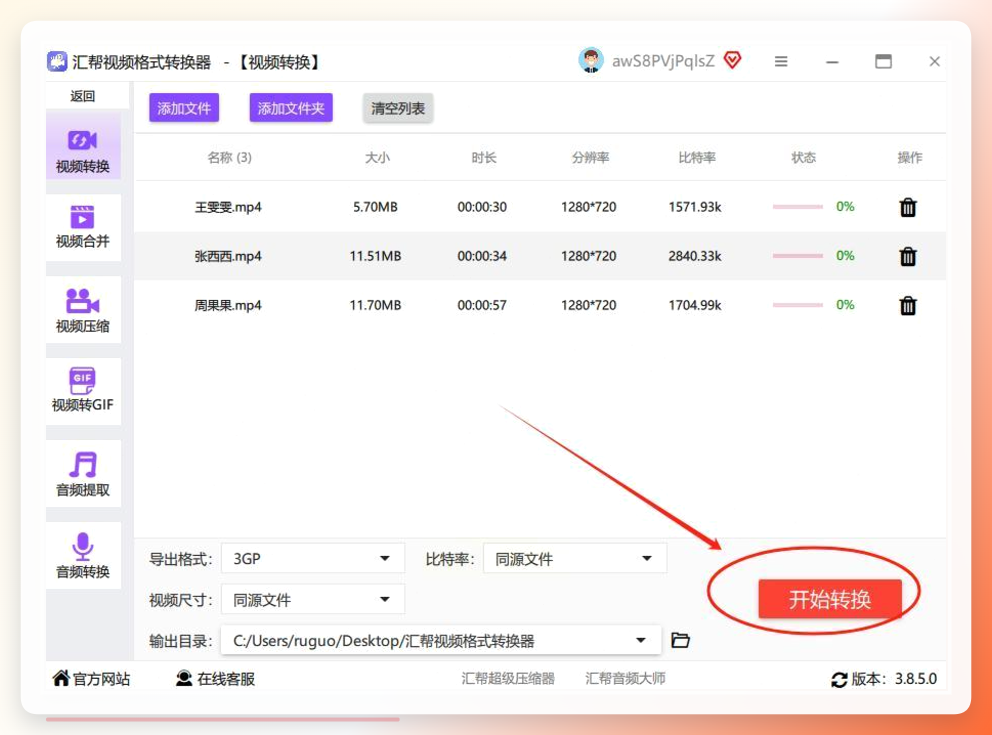Select the 周果果.mp4 file row

coord(540,306)
